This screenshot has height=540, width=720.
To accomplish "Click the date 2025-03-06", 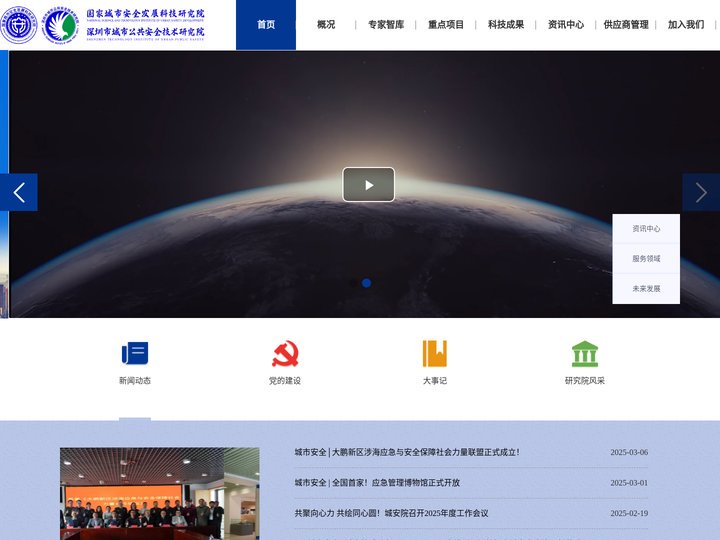I will click(x=629, y=452).
